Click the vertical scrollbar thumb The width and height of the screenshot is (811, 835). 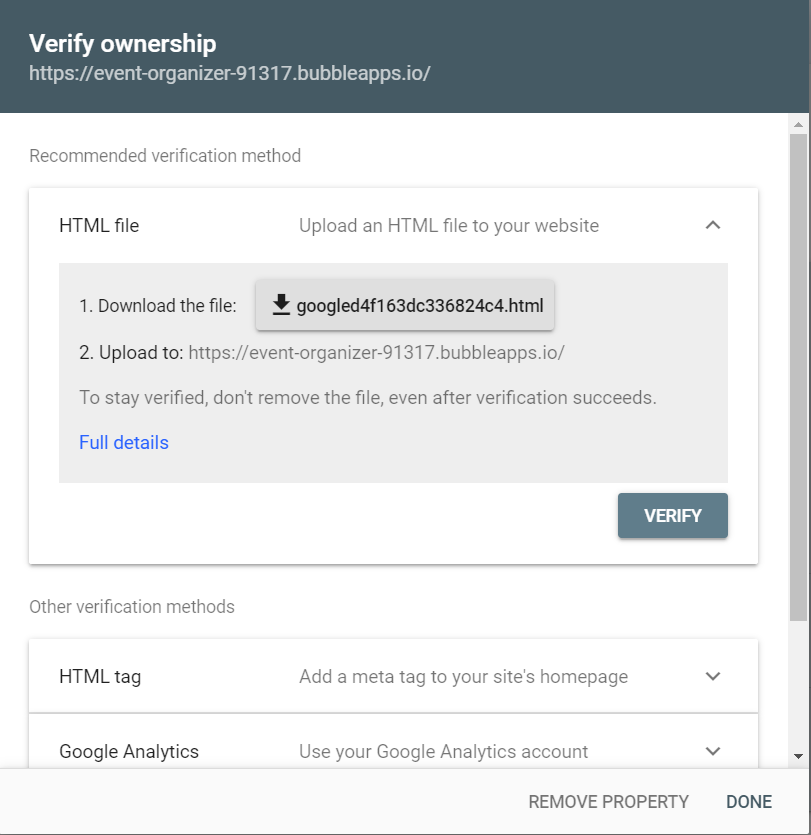click(798, 377)
